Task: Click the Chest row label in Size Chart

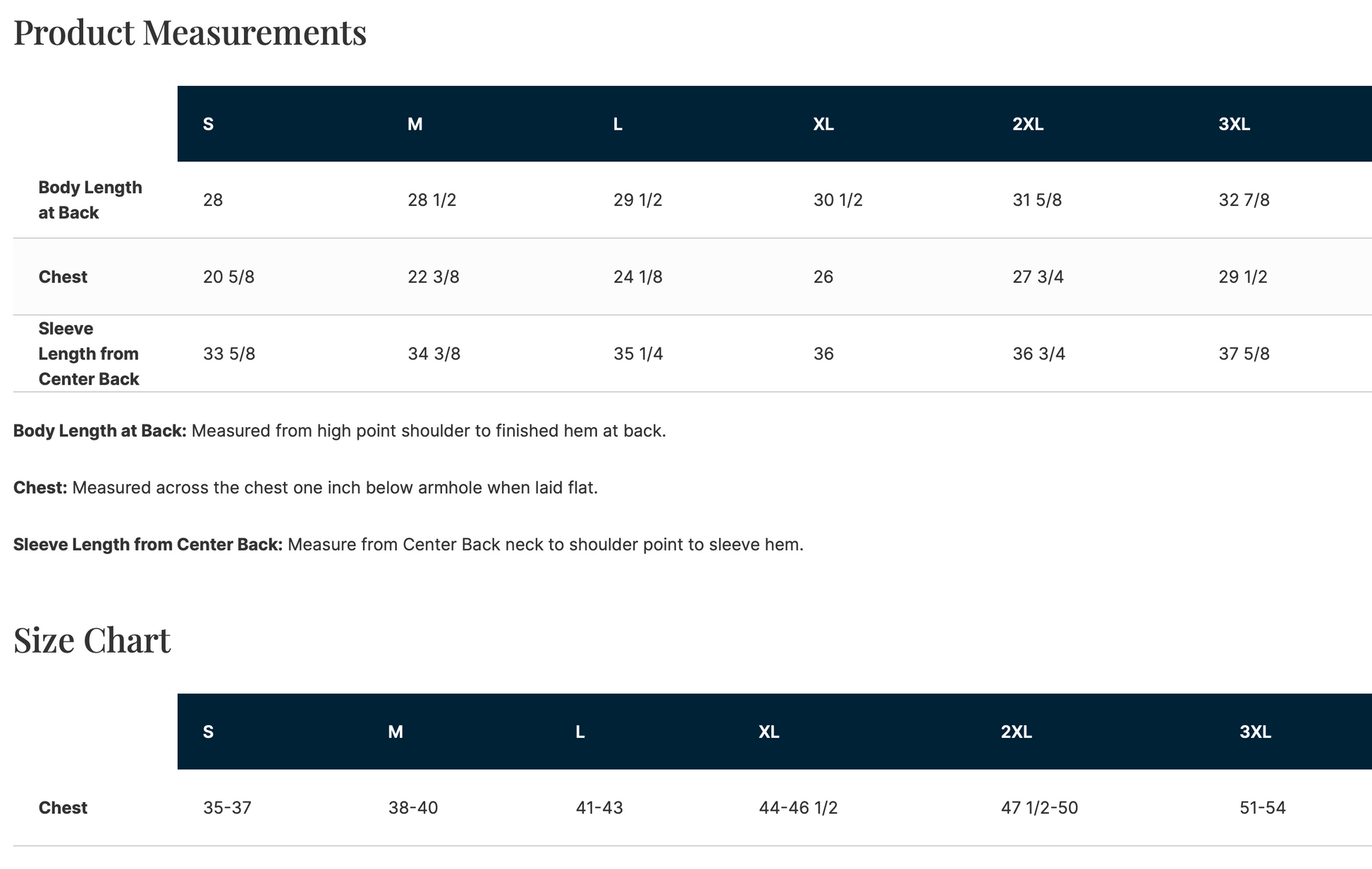Action: [x=63, y=808]
